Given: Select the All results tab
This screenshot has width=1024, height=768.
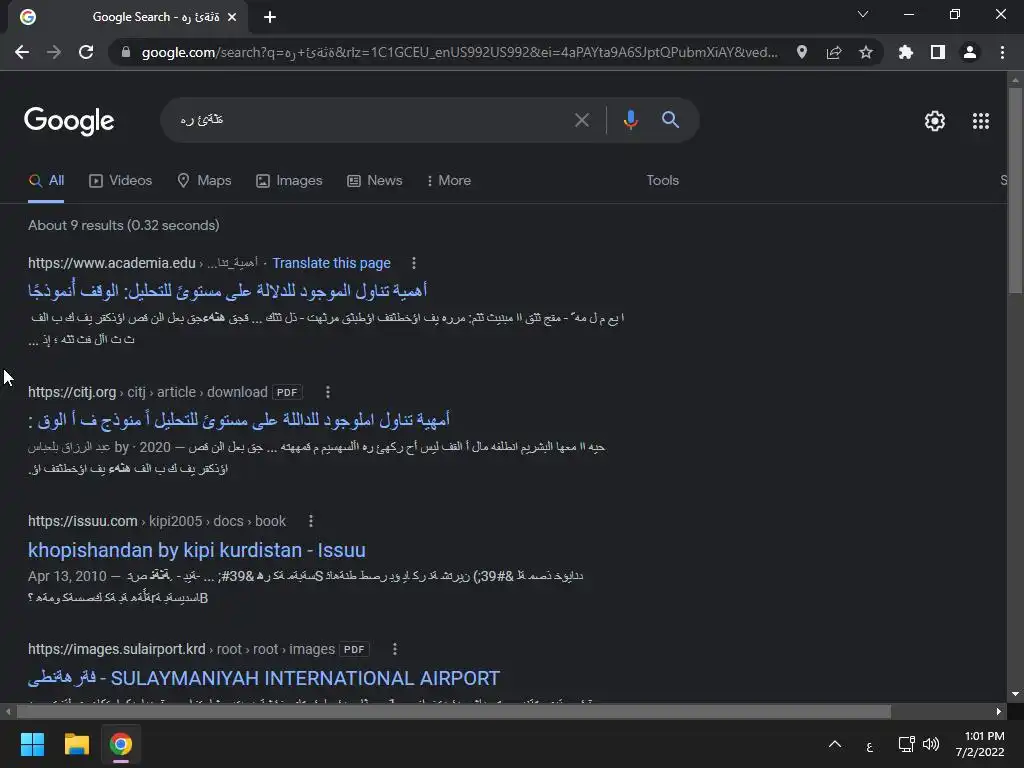Looking at the screenshot, I should (x=46, y=181).
